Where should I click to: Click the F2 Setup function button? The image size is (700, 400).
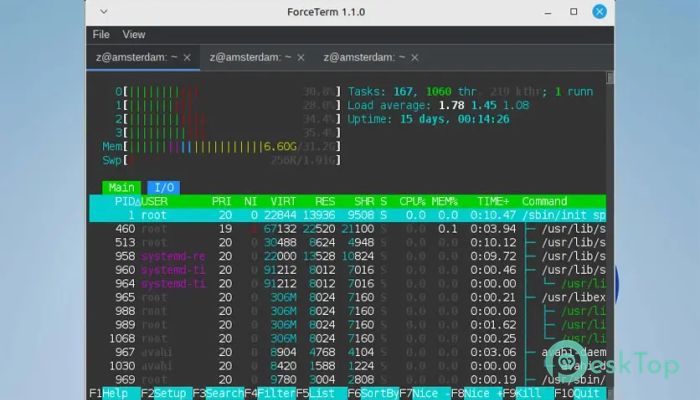click(167, 393)
